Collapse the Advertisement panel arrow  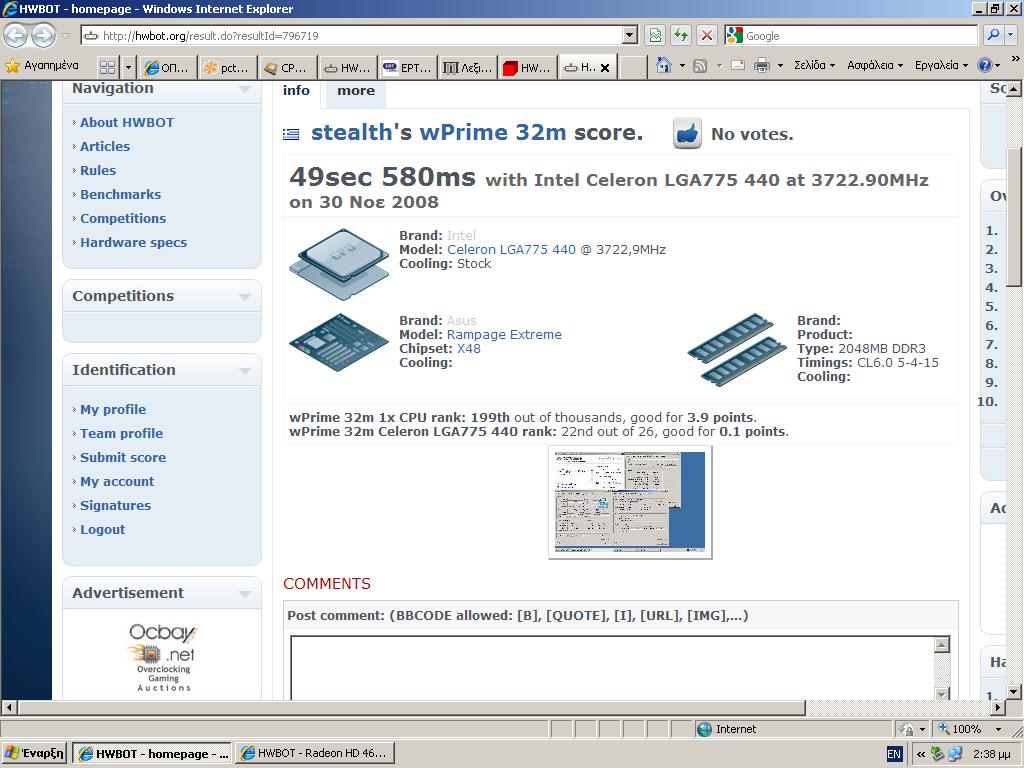click(x=245, y=594)
